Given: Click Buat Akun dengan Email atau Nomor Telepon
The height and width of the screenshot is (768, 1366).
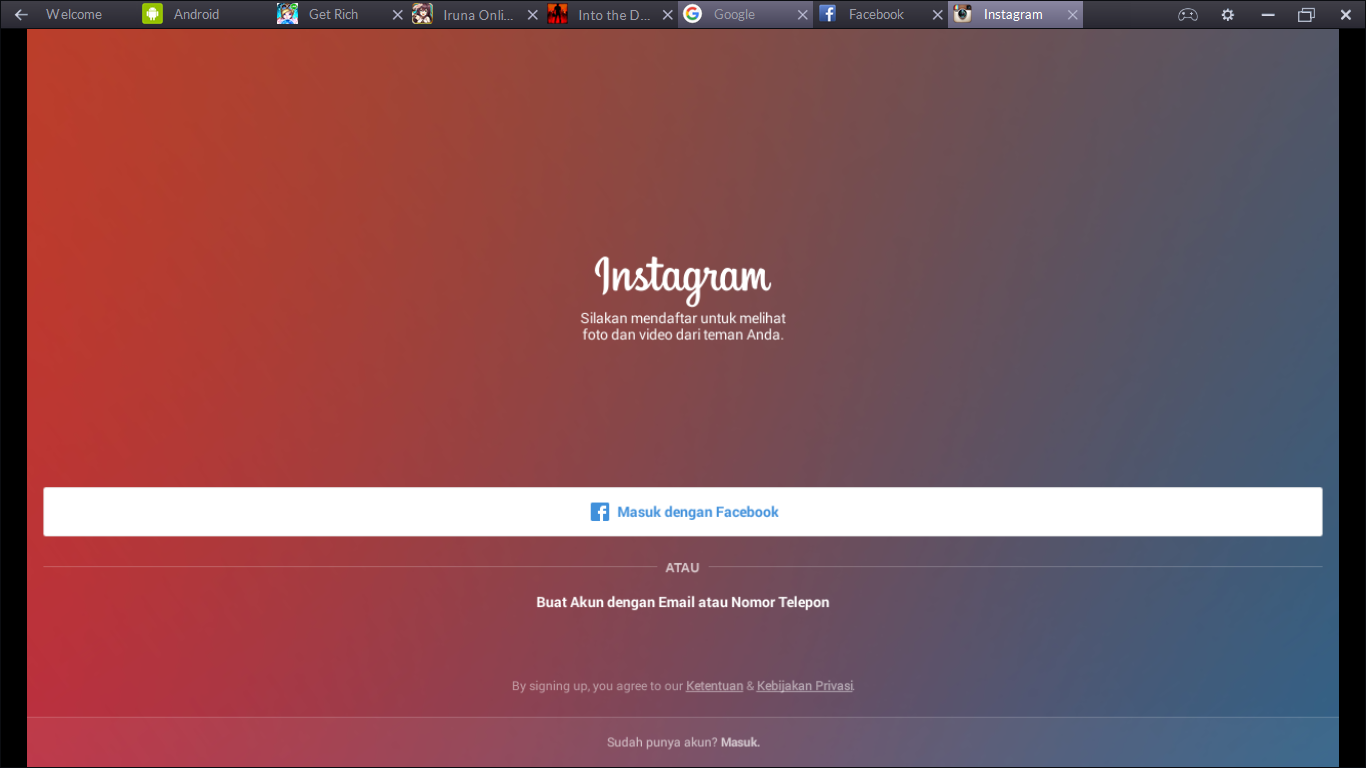Looking at the screenshot, I should (683, 602).
